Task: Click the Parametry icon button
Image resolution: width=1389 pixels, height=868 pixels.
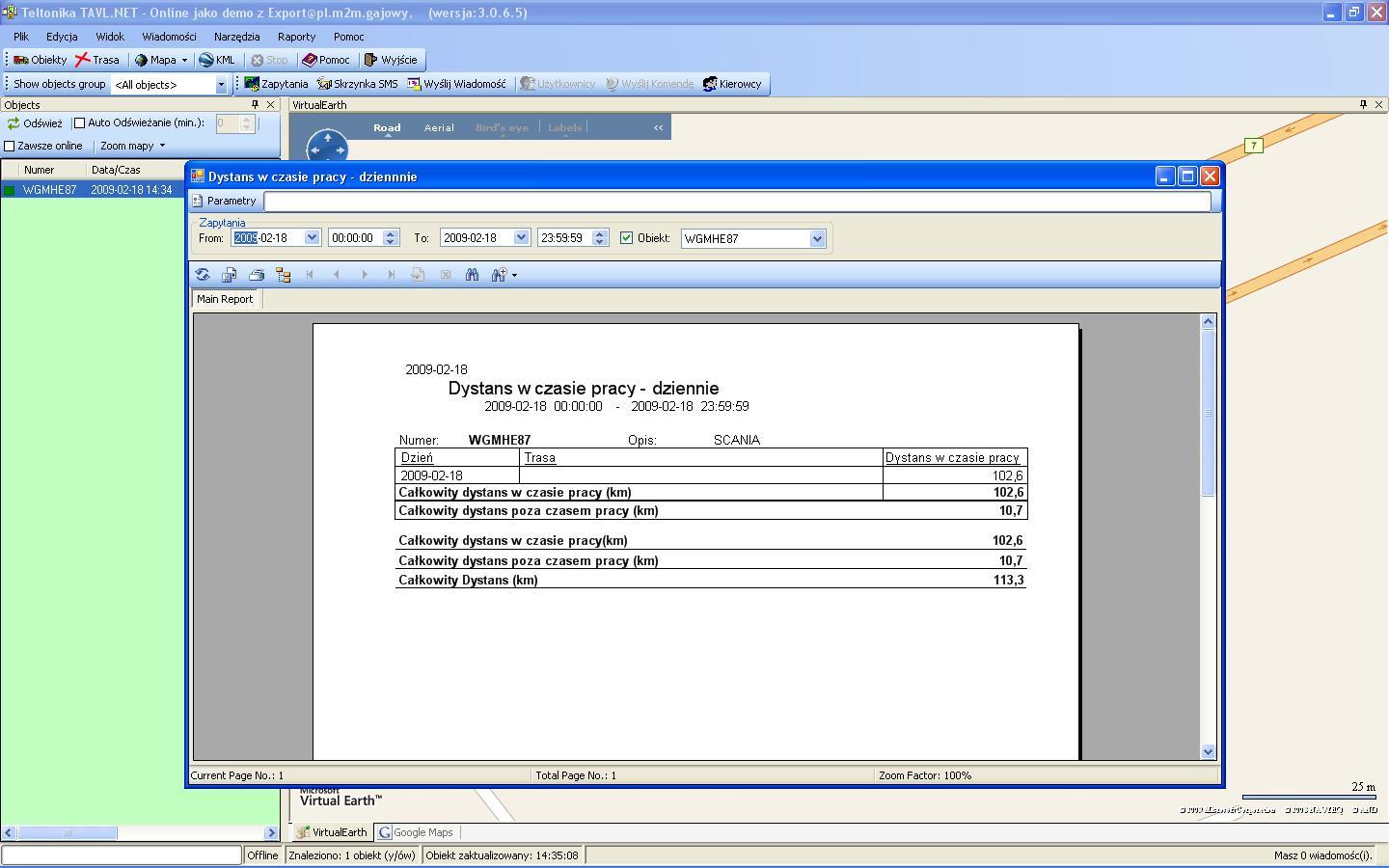Action: pyautogui.click(x=225, y=201)
